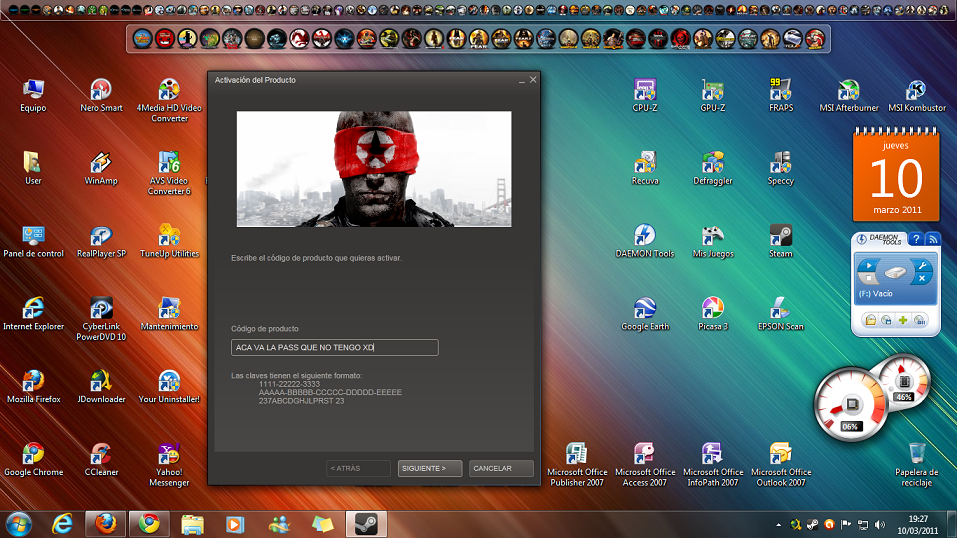957x538 pixels.
Task: Open the Equipo desktop icon
Action: click(33, 96)
